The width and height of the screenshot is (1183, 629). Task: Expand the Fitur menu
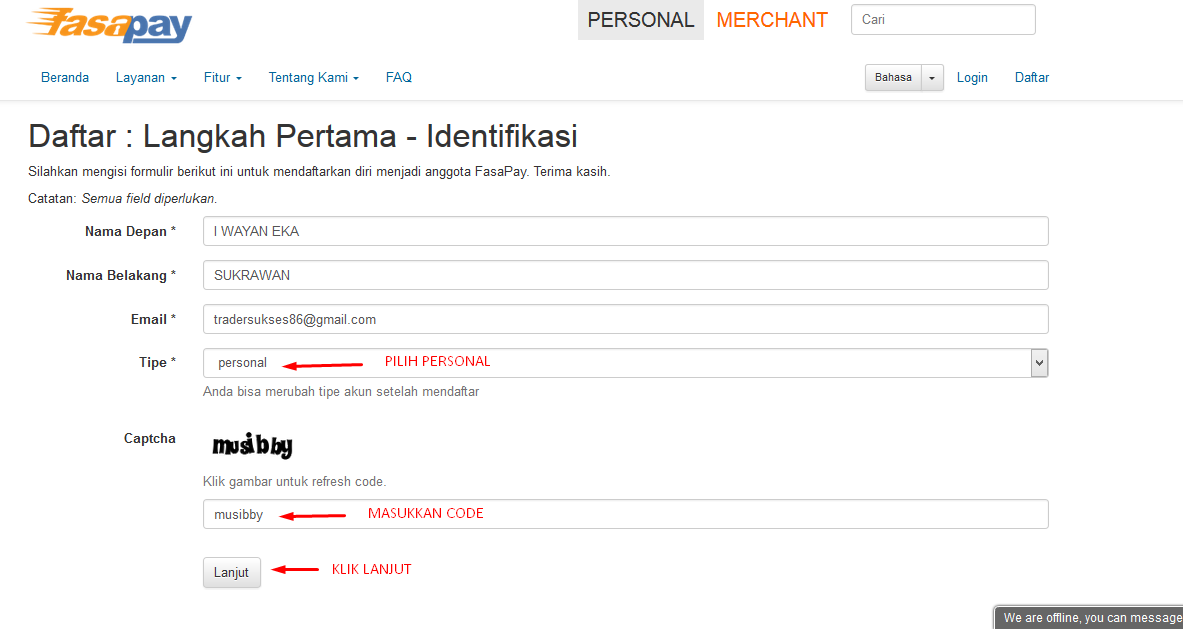[223, 78]
